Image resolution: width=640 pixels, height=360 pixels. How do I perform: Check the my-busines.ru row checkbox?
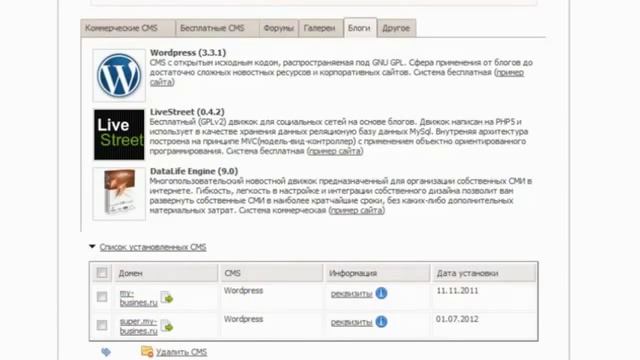point(102,297)
